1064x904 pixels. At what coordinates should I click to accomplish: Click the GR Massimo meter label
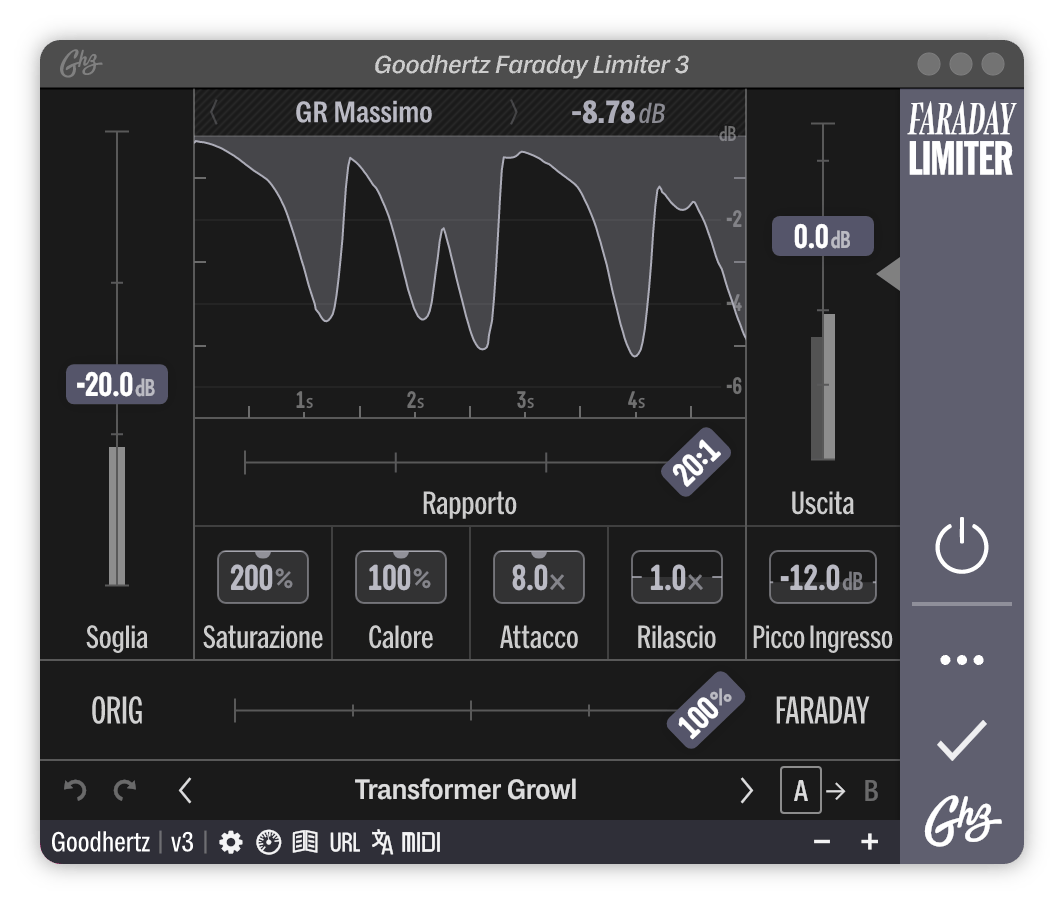[366, 112]
